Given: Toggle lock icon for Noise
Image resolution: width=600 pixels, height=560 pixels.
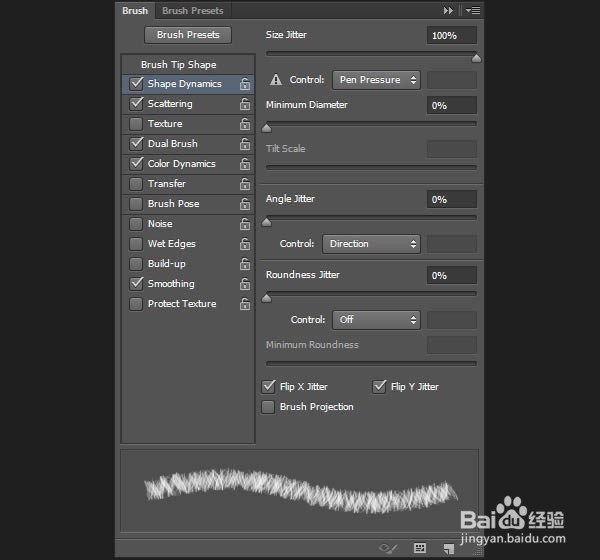Looking at the screenshot, I should click(245, 224).
